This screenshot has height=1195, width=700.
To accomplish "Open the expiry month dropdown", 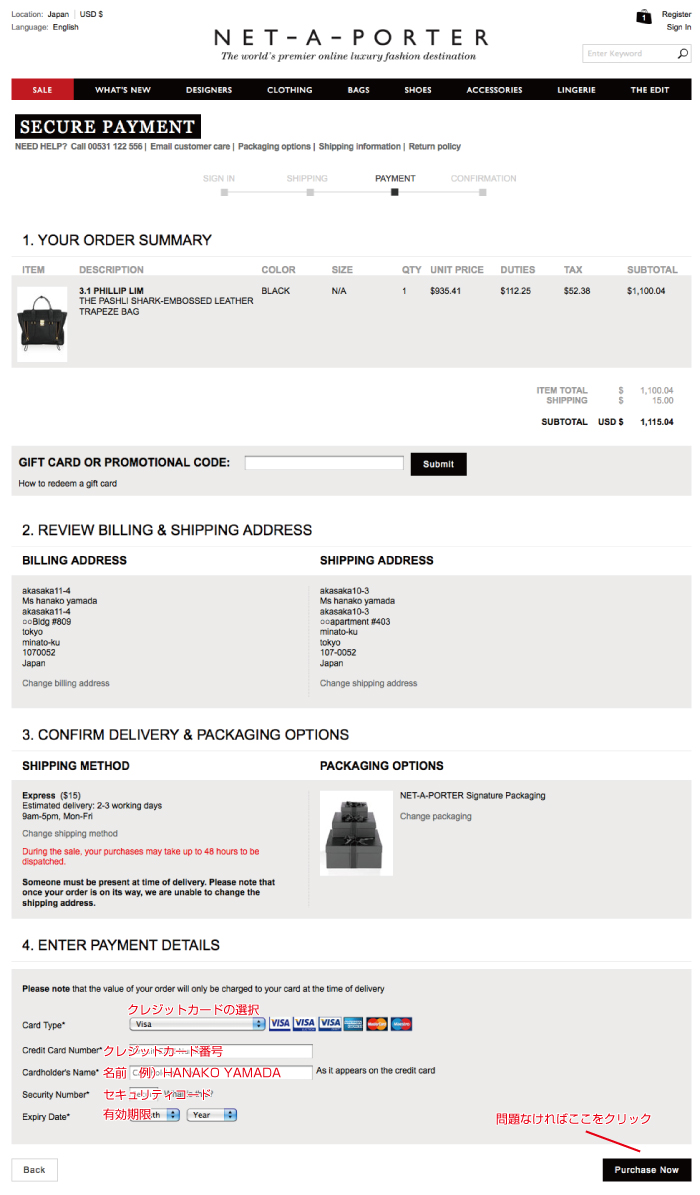I will tap(155, 1115).
